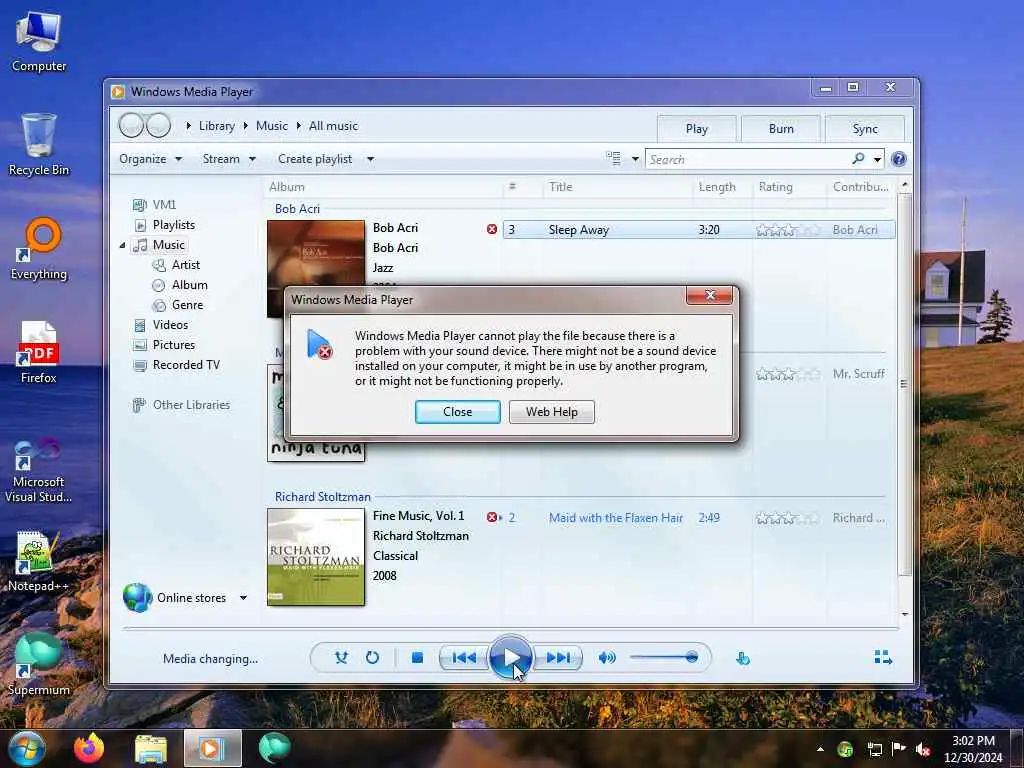This screenshot has height=768, width=1024.
Task: Skip to the next track
Action: [558, 658]
